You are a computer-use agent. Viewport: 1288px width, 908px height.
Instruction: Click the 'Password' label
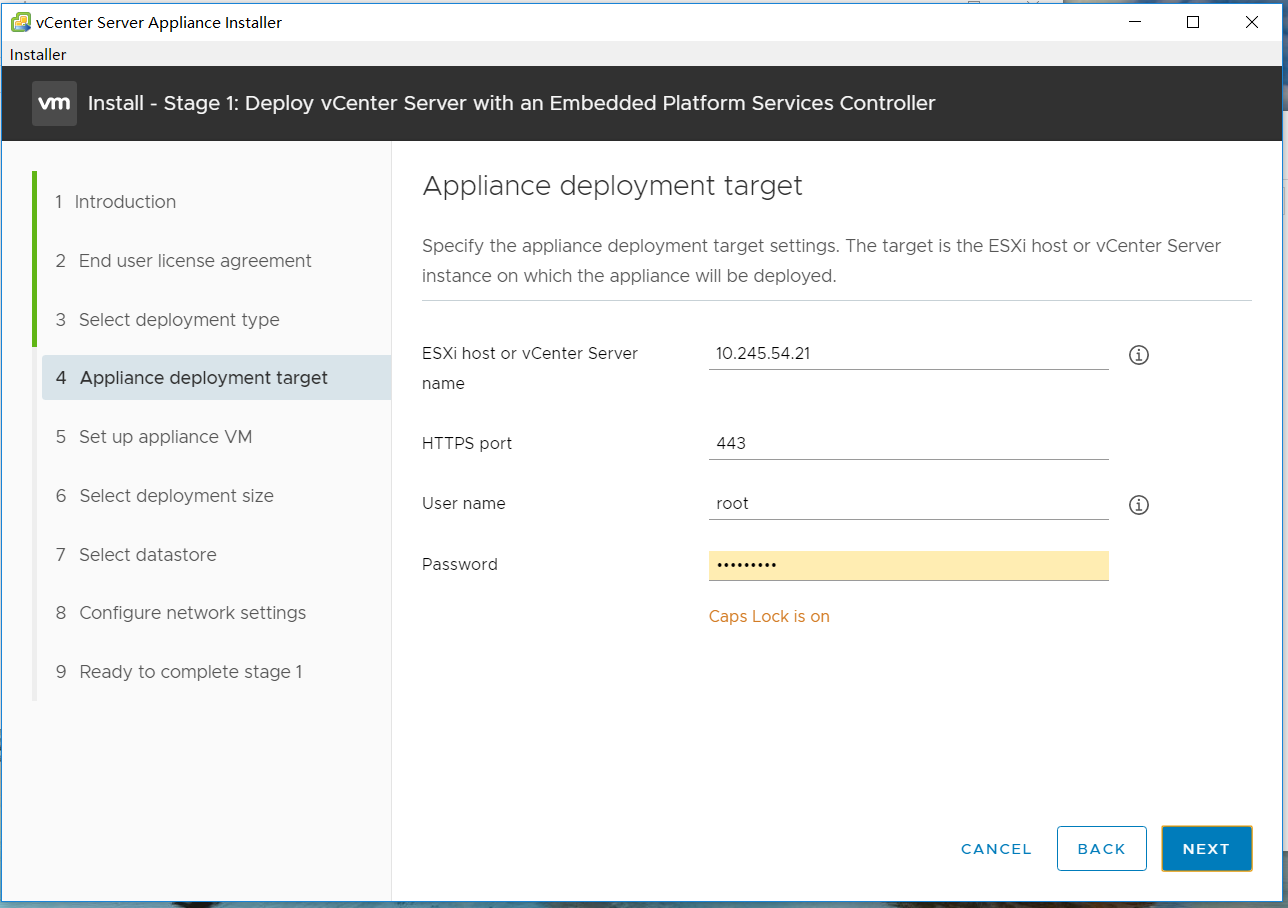tap(460, 565)
